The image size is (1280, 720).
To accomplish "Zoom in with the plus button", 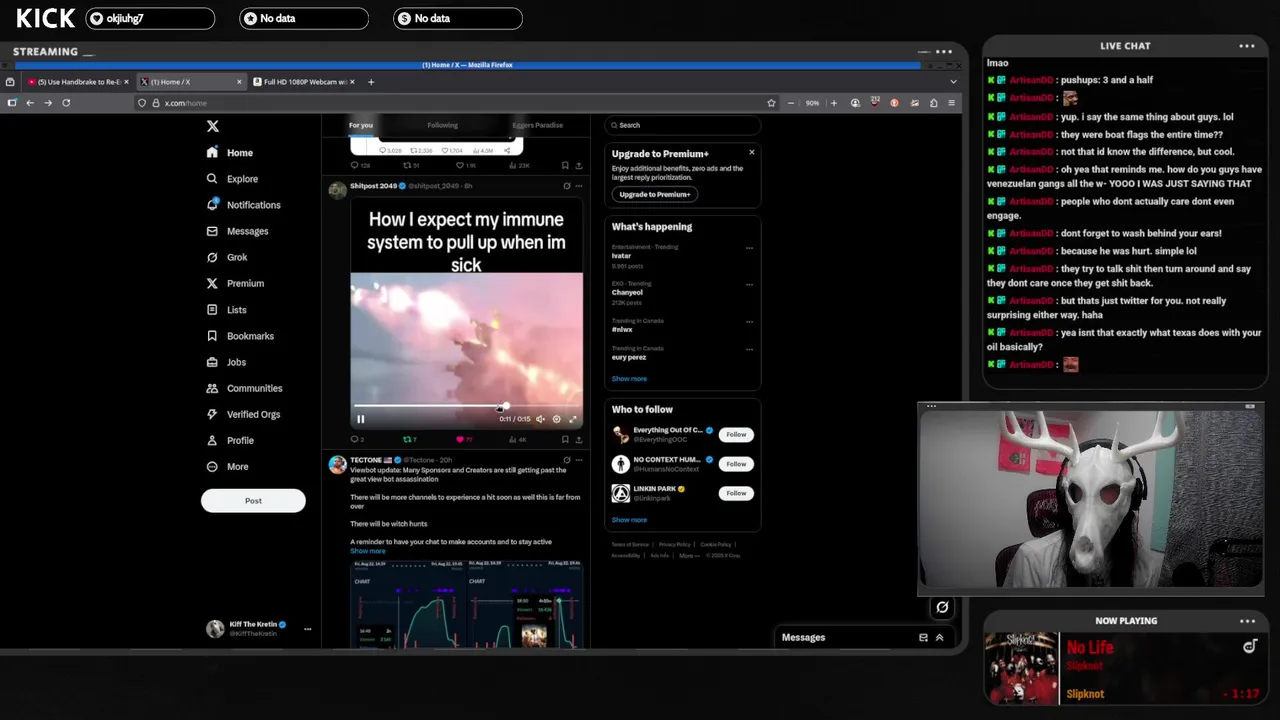I will [x=833, y=103].
